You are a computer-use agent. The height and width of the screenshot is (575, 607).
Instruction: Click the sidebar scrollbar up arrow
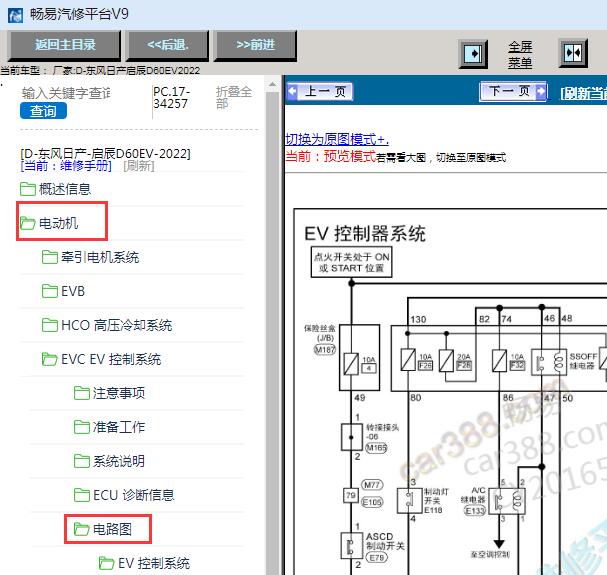point(273,84)
